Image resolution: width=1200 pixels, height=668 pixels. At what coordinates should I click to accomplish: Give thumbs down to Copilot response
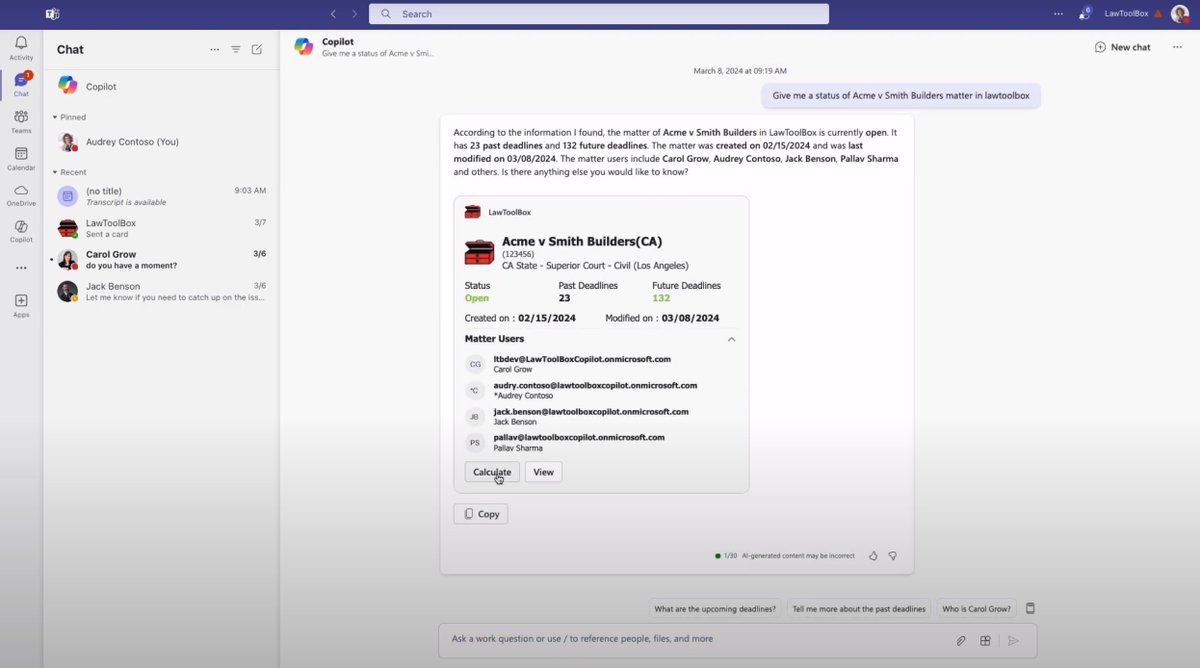pyautogui.click(x=893, y=555)
